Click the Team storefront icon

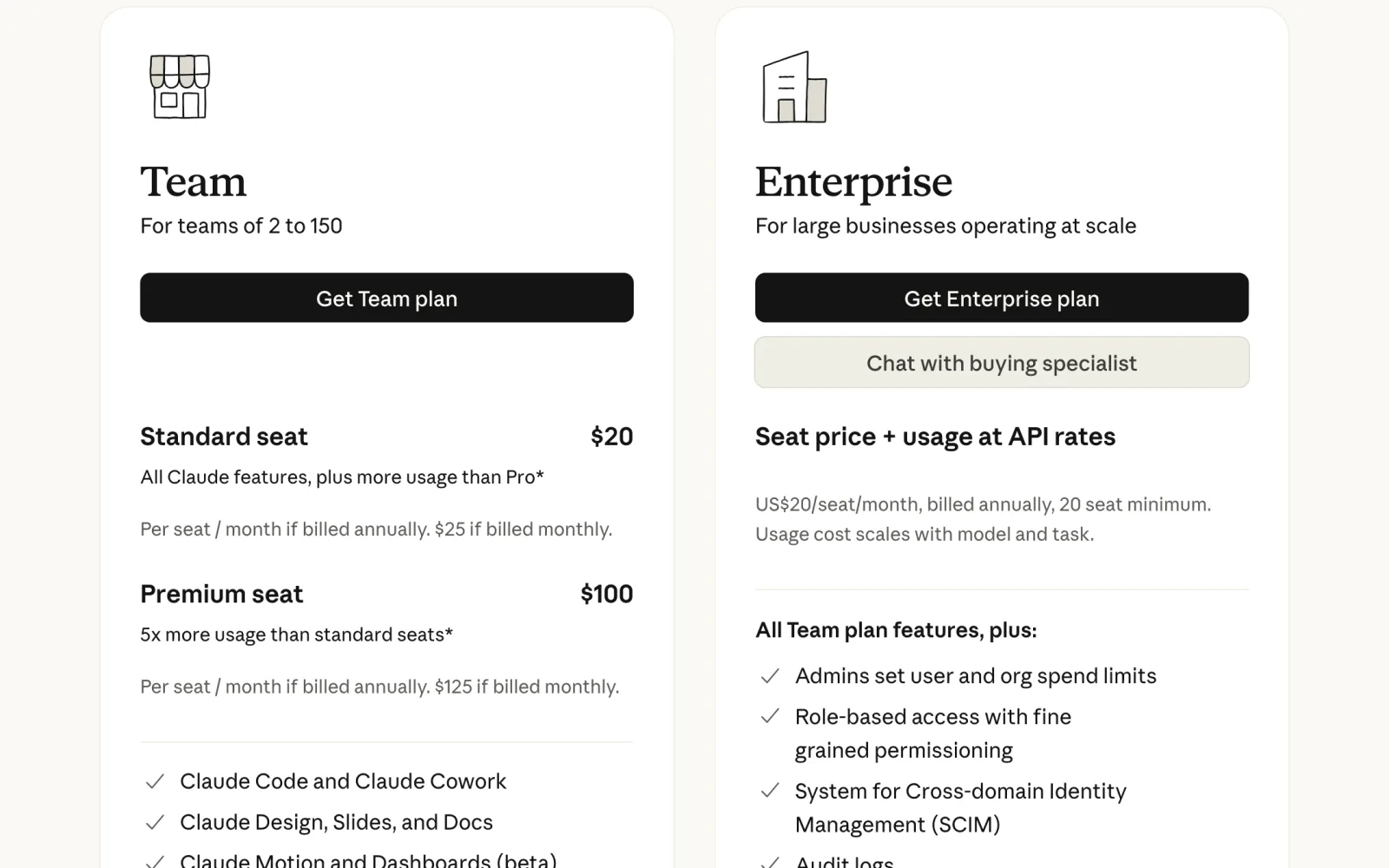(x=180, y=87)
